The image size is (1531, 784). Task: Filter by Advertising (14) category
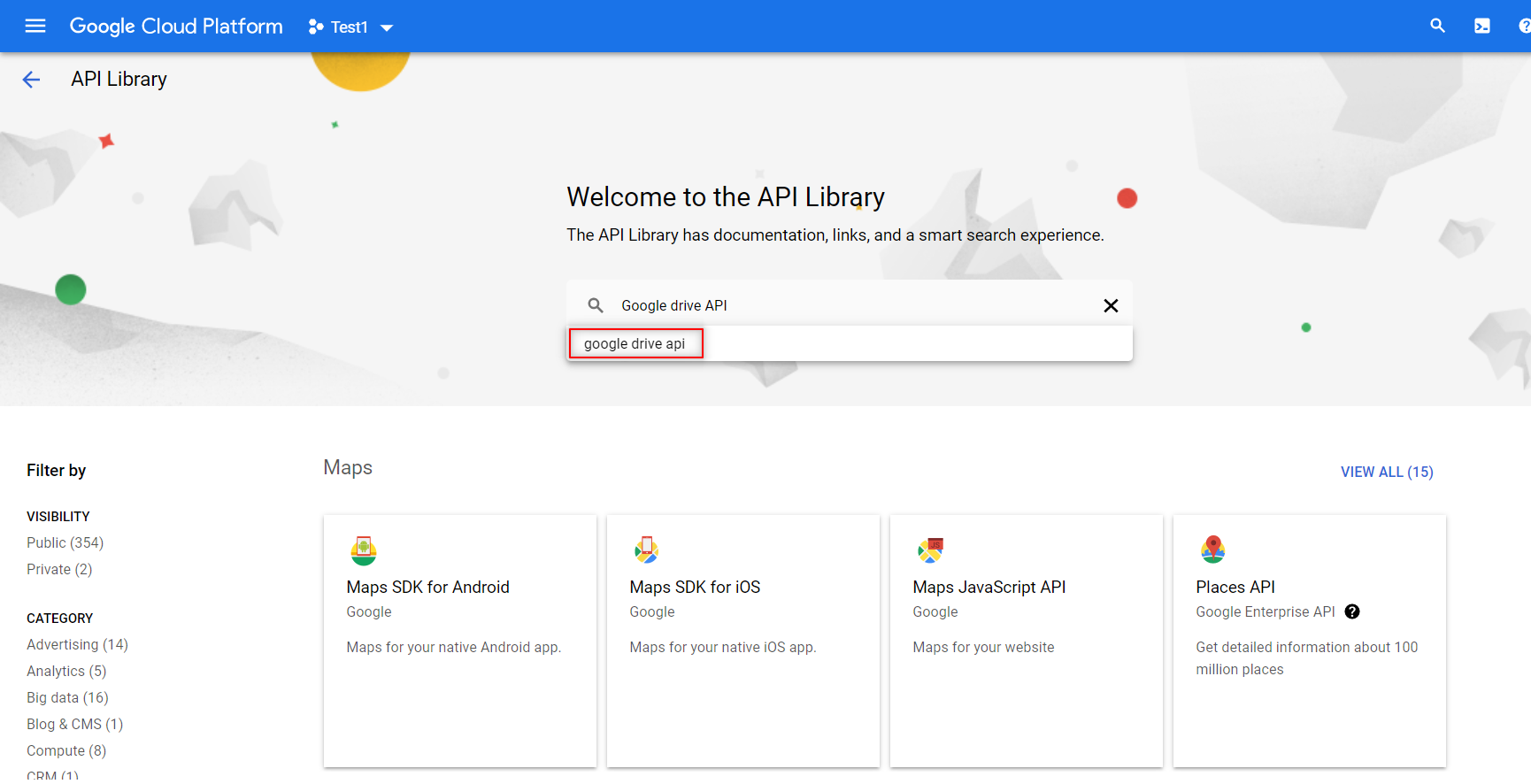pyautogui.click(x=77, y=644)
